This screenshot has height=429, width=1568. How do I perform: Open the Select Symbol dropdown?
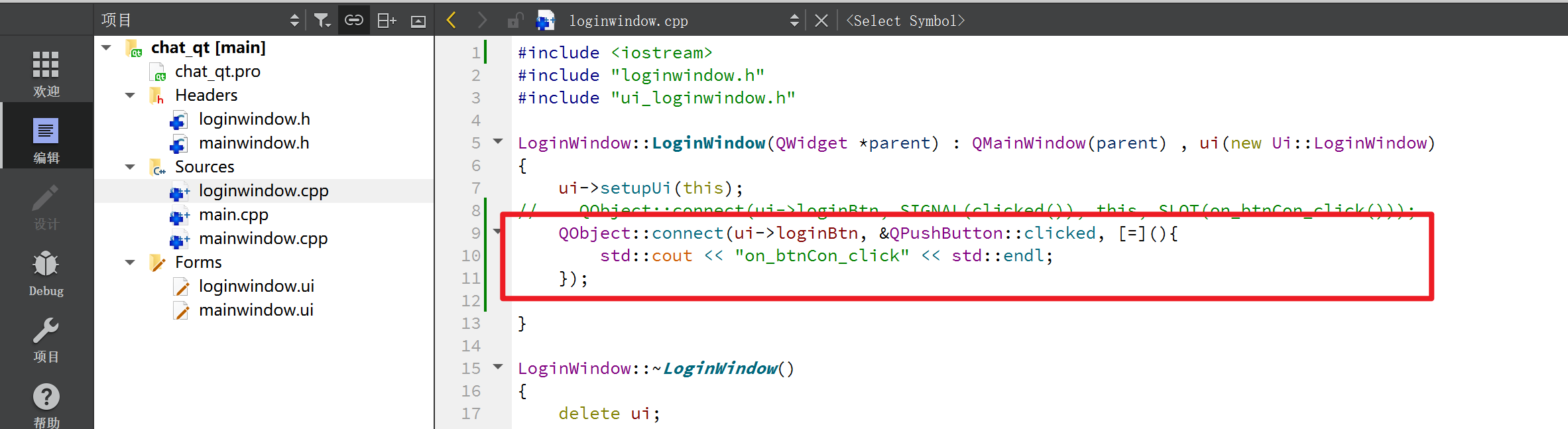click(x=905, y=21)
